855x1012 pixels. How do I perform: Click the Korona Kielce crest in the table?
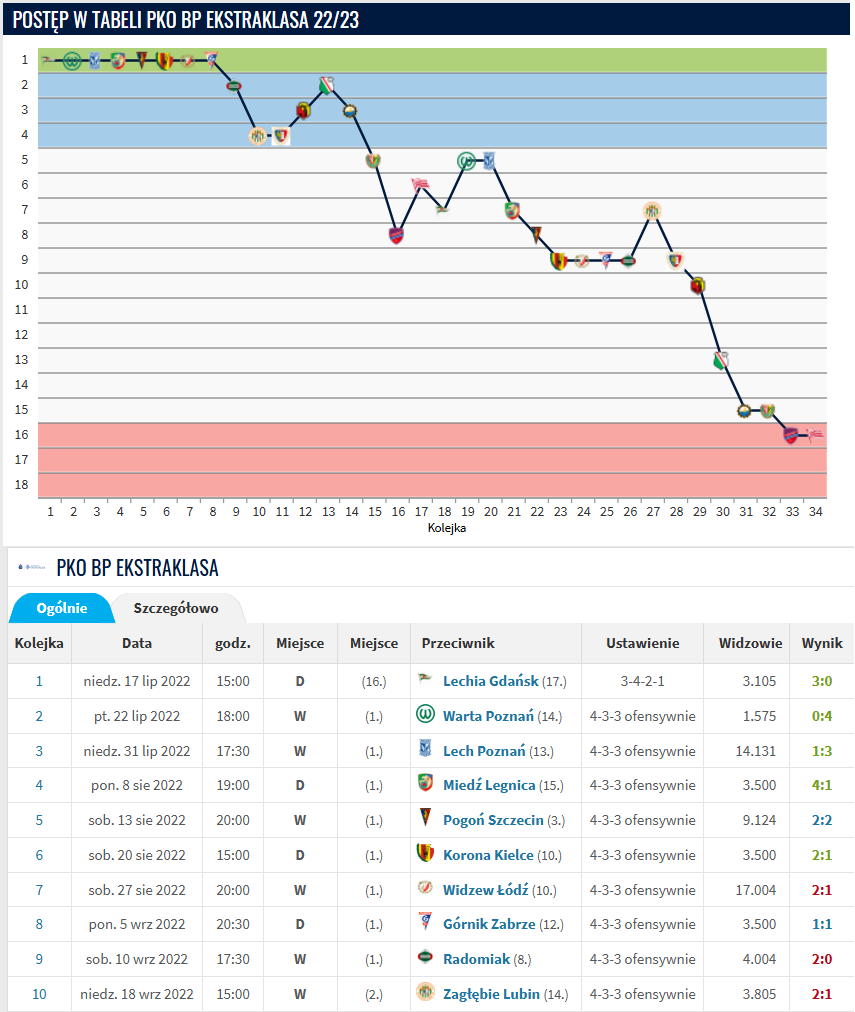click(x=425, y=854)
